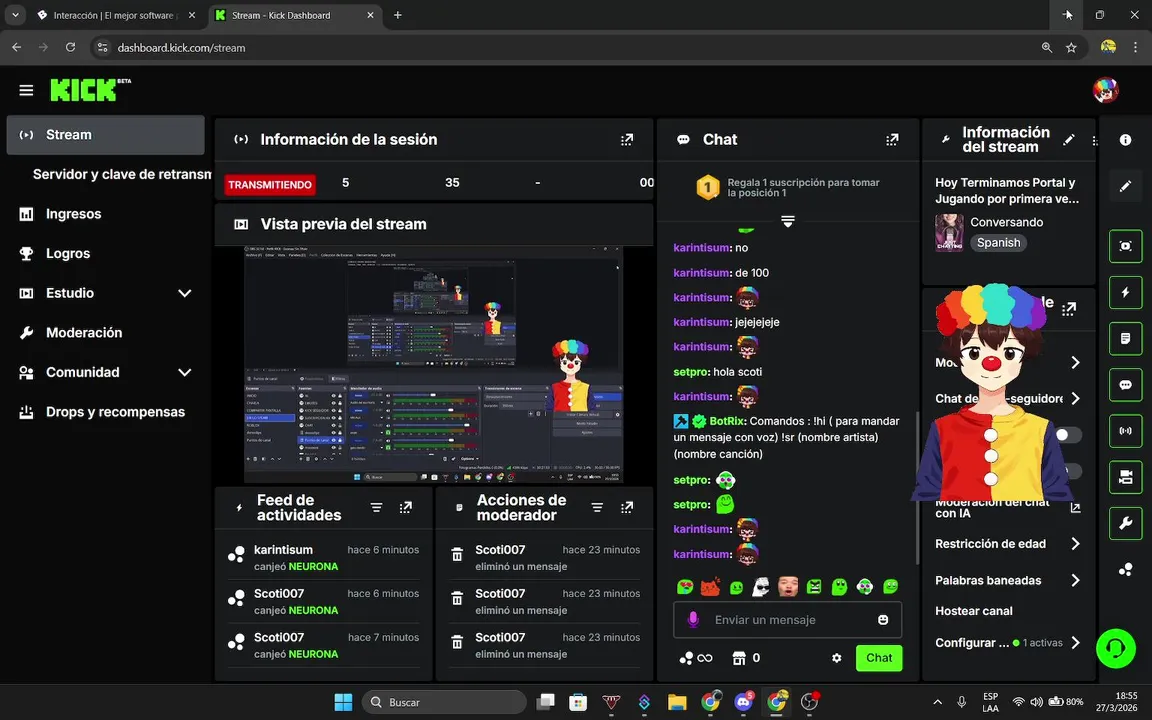Viewport: 1152px width, 720px height.
Task: Pop out the Acciones de moderador panel
Action: pos(627,508)
